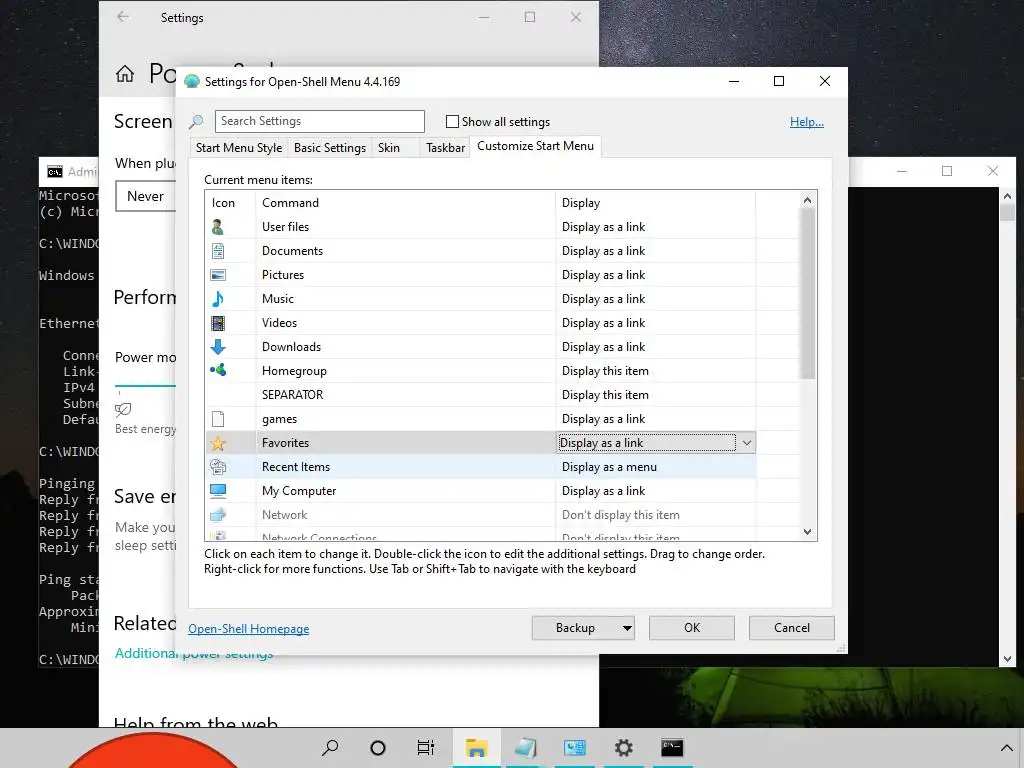Screen dimensions: 1024x768
Task: Click the Videos command name
Action: coord(280,323)
